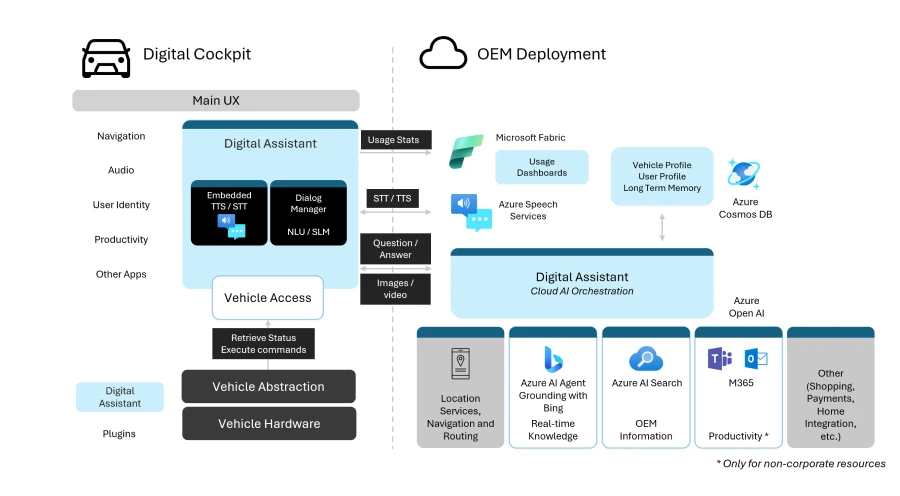Click the Usage Dashboards box

[x=541, y=167]
